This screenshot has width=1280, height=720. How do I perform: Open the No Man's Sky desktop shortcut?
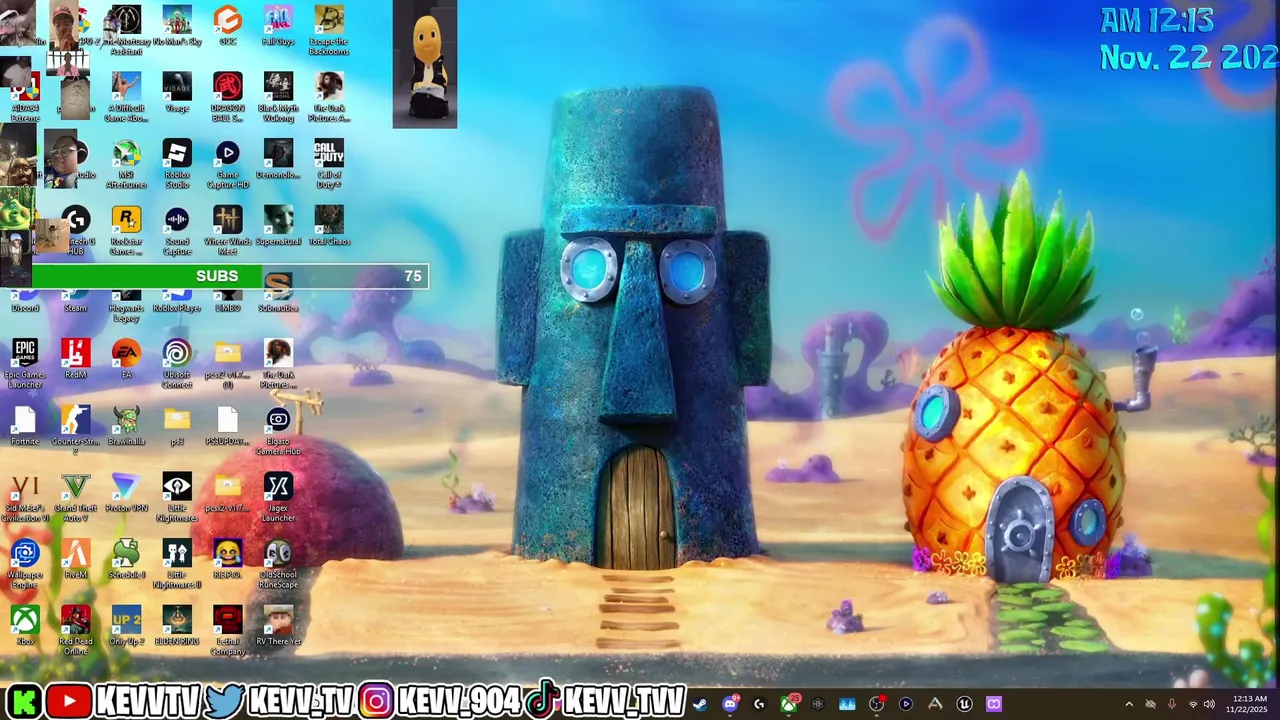tap(177, 27)
